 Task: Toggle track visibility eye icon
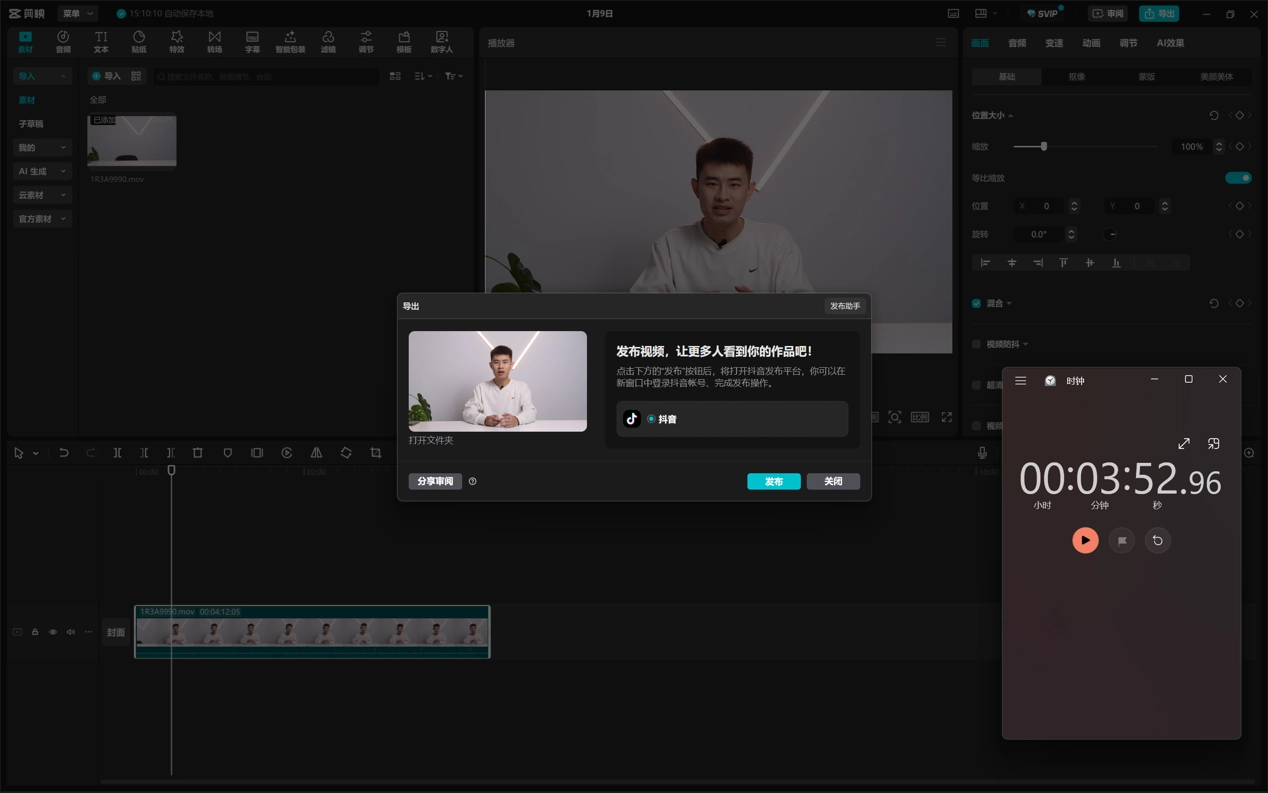coord(53,632)
